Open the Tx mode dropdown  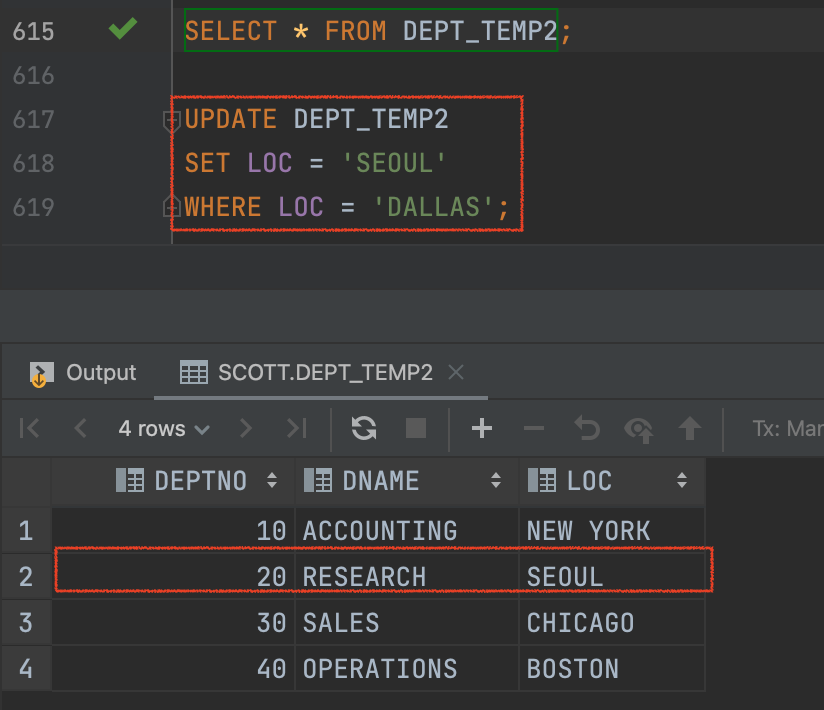click(x=787, y=429)
